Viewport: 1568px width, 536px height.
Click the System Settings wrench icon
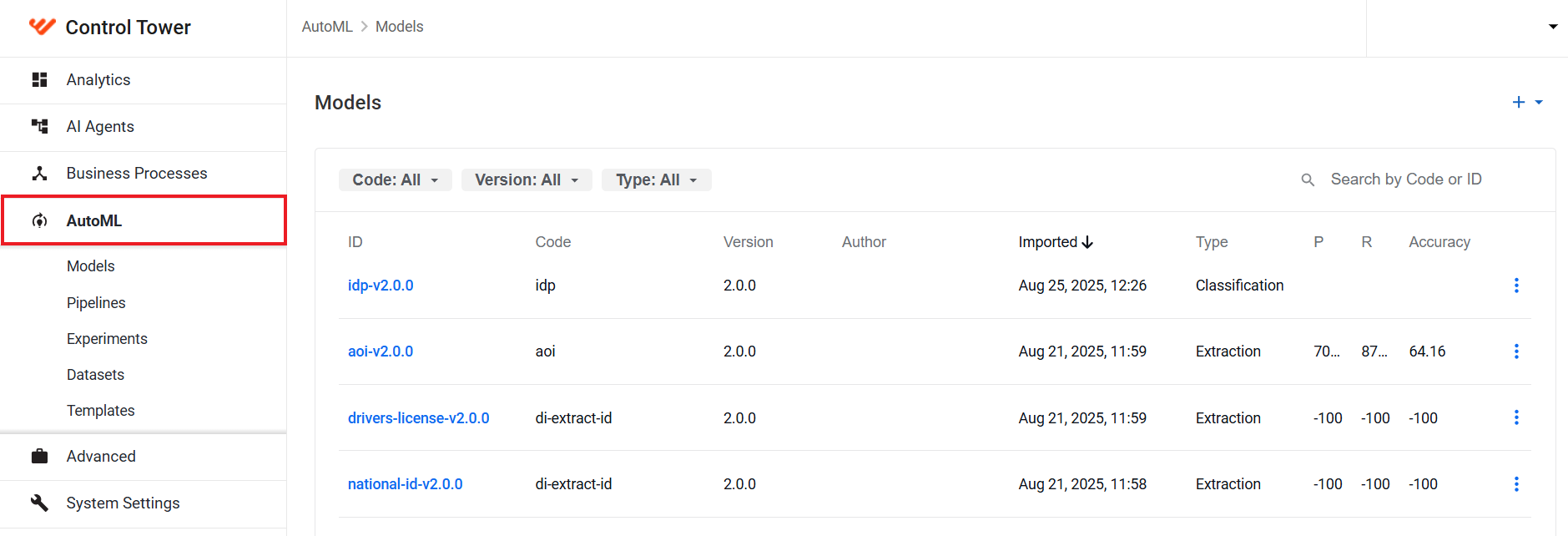pos(39,503)
